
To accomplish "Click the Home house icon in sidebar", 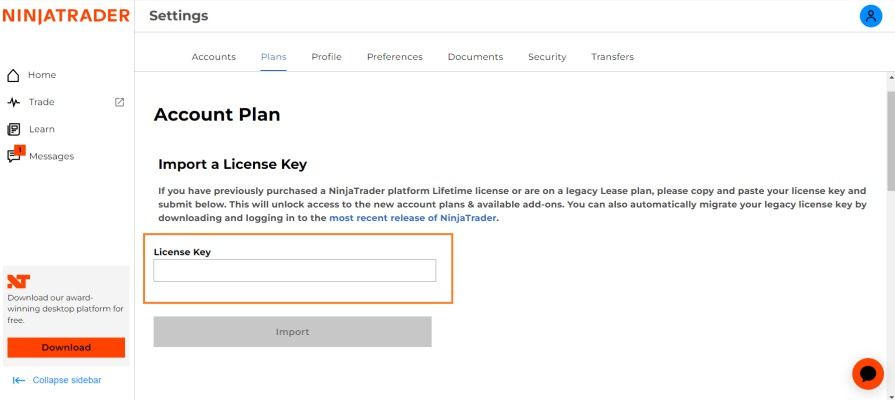I will (13, 75).
